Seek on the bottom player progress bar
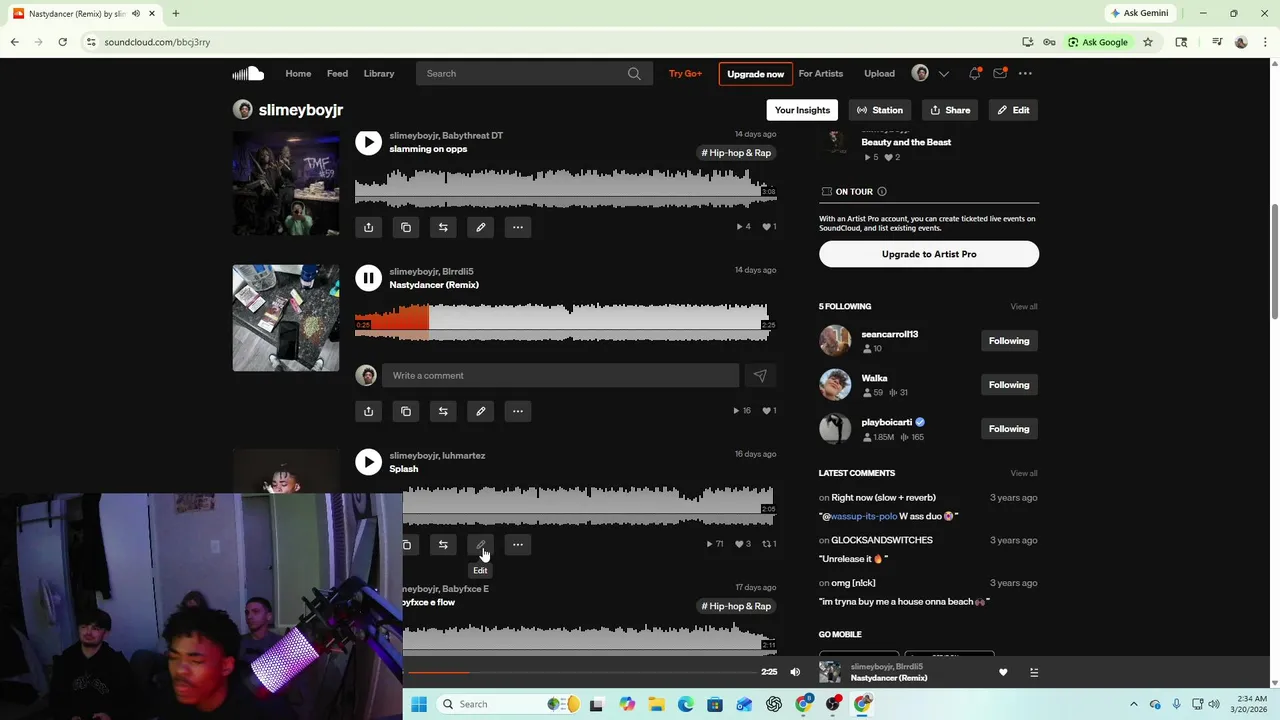This screenshot has height=720, width=1280. [x=580, y=672]
